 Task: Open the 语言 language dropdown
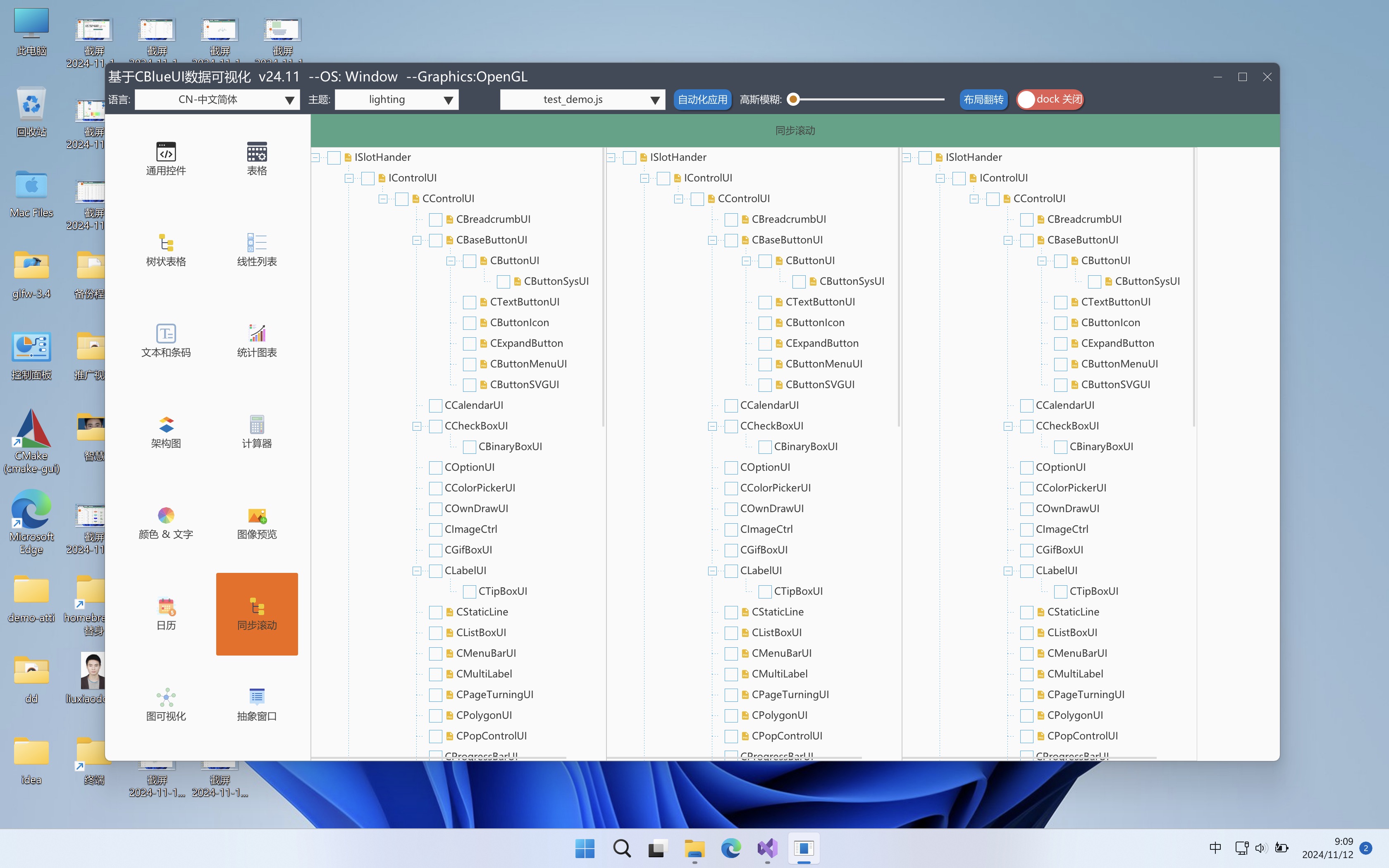coord(217,100)
